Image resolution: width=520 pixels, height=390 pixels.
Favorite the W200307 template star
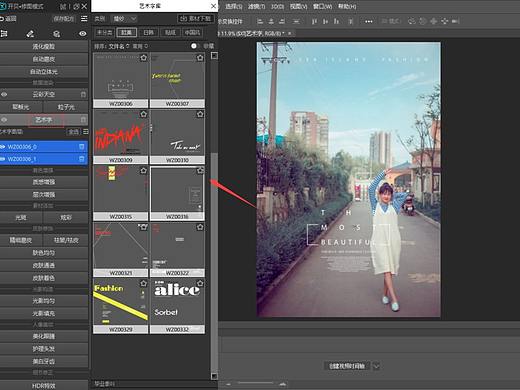pos(200,58)
